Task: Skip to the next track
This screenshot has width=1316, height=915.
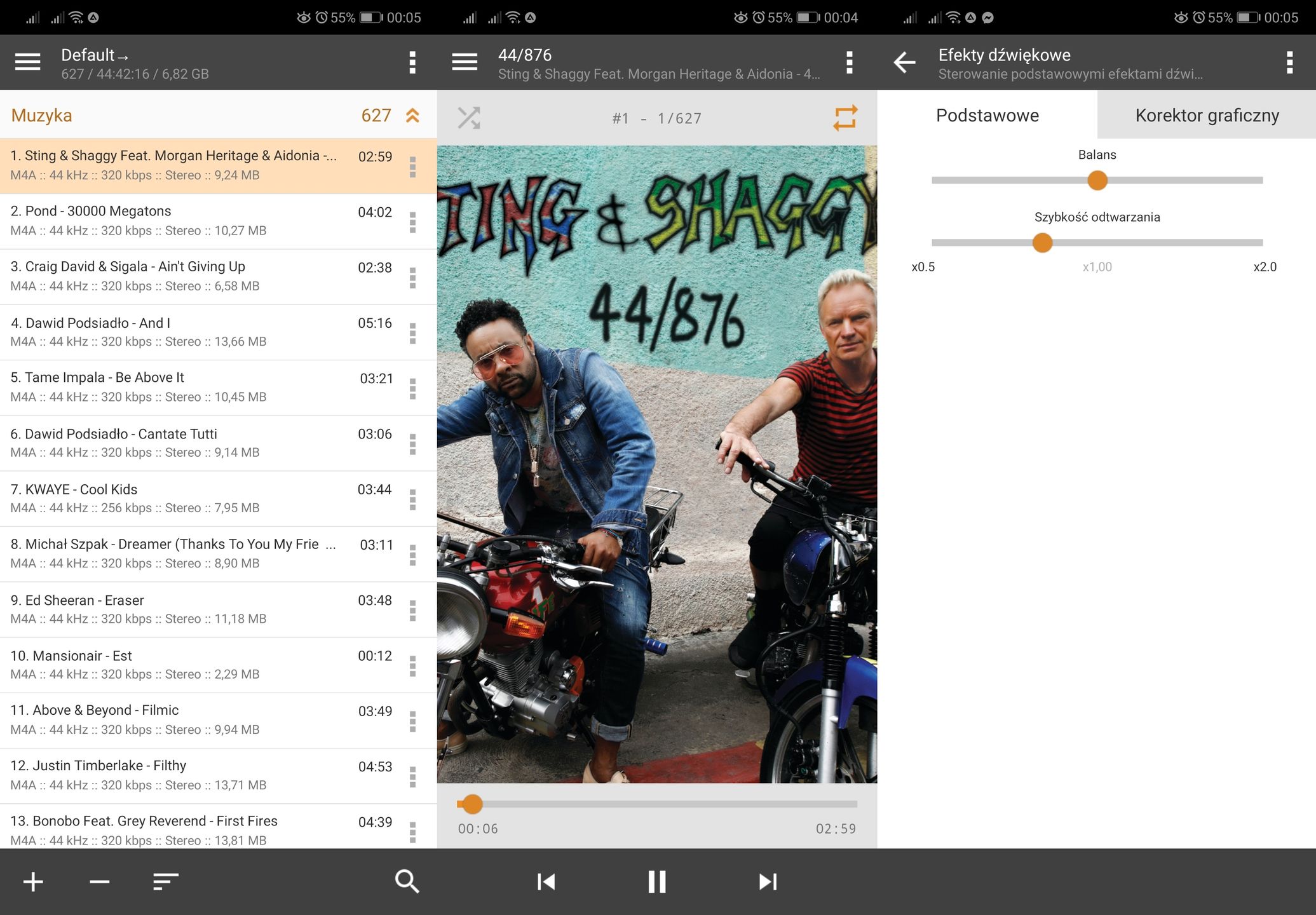Action: pyautogui.click(x=768, y=881)
